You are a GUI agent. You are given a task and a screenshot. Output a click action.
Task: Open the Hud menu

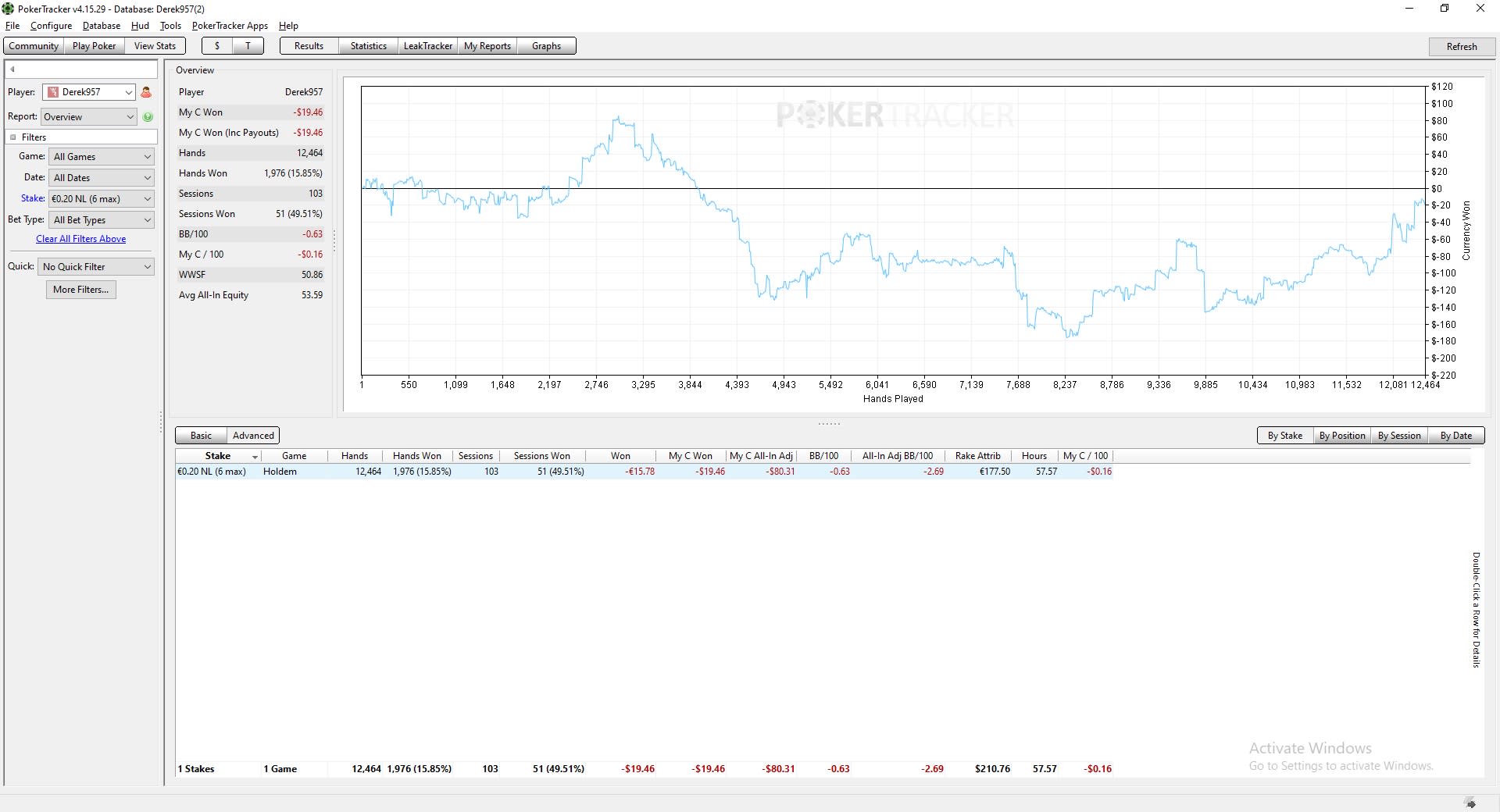(140, 26)
